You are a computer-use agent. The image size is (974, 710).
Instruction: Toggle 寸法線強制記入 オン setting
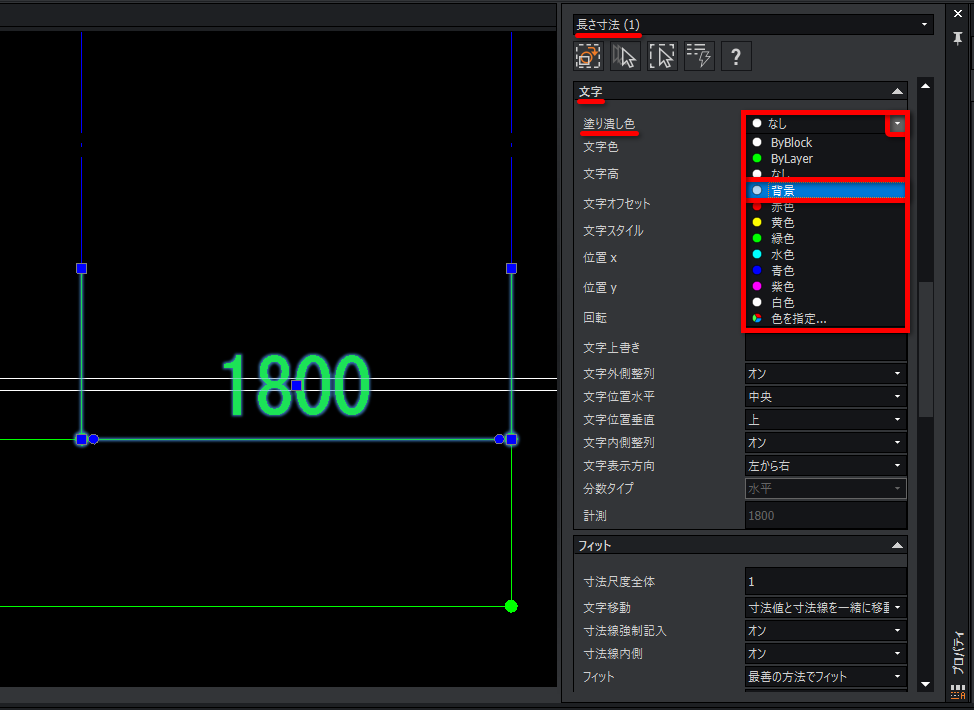pyautogui.click(x=826, y=630)
